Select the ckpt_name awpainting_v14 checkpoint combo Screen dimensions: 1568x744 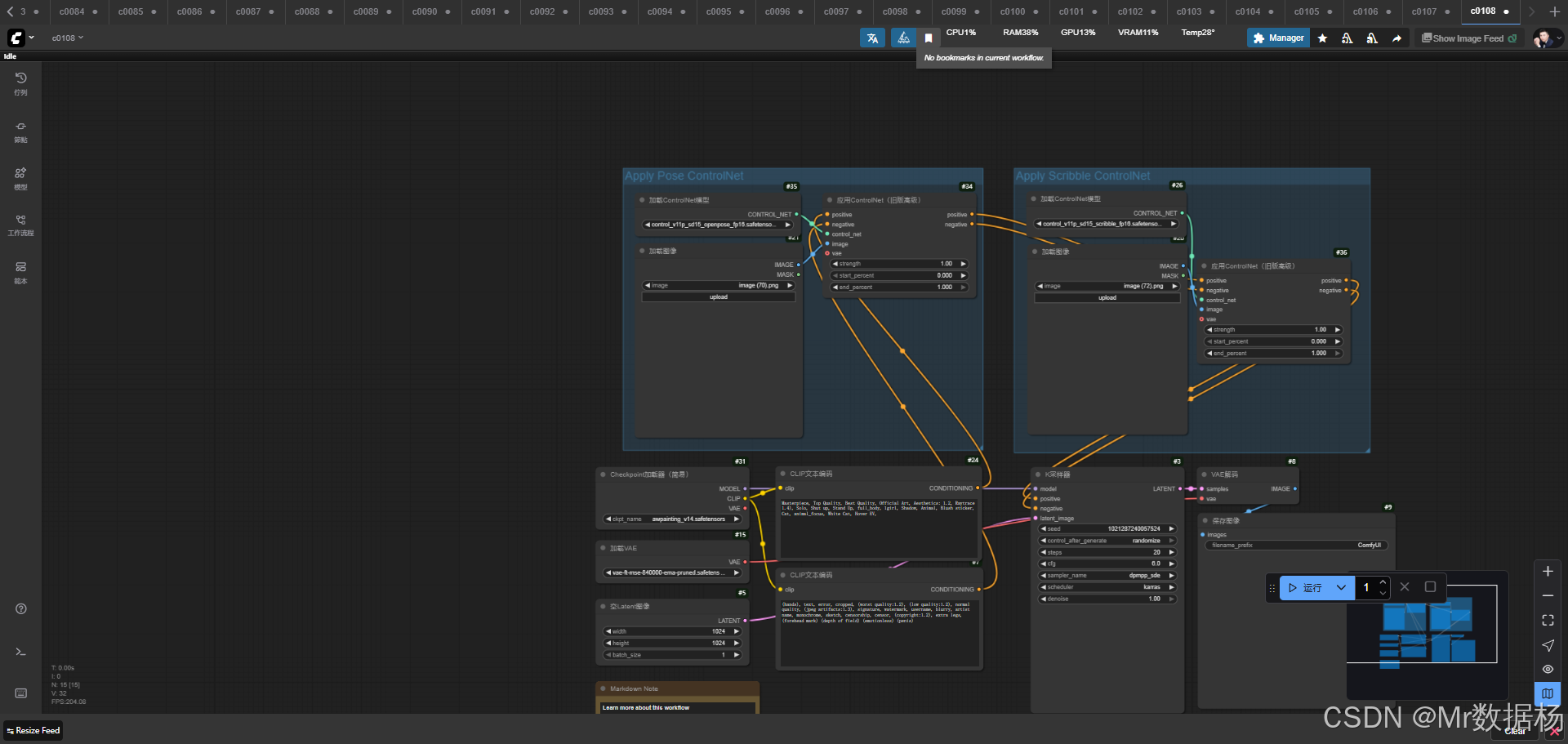click(672, 519)
